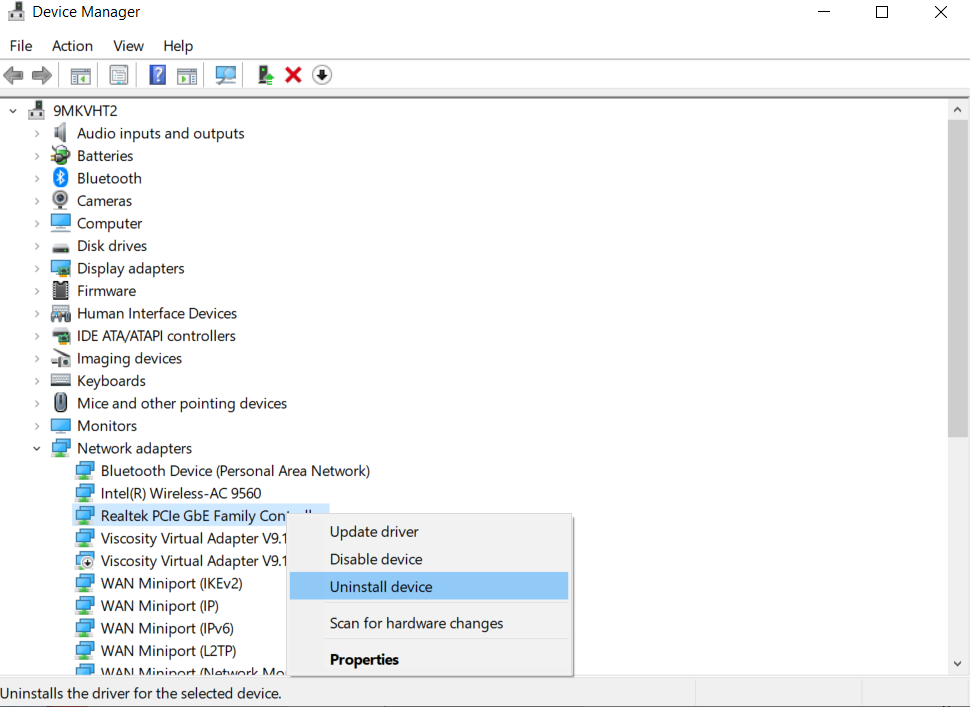970x707 pixels.
Task: Open the Action menu
Action: pos(72,46)
